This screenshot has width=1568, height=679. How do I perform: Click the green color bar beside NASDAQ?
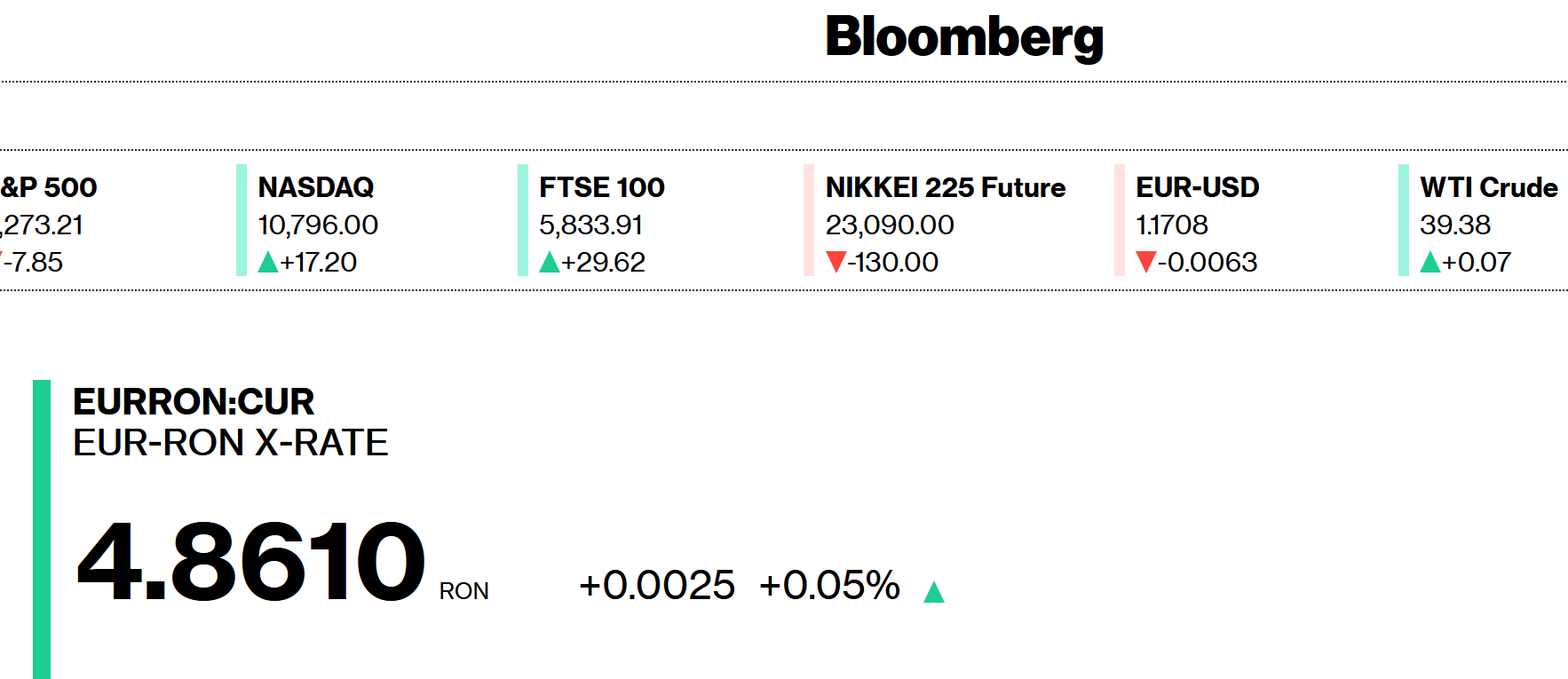(242, 220)
